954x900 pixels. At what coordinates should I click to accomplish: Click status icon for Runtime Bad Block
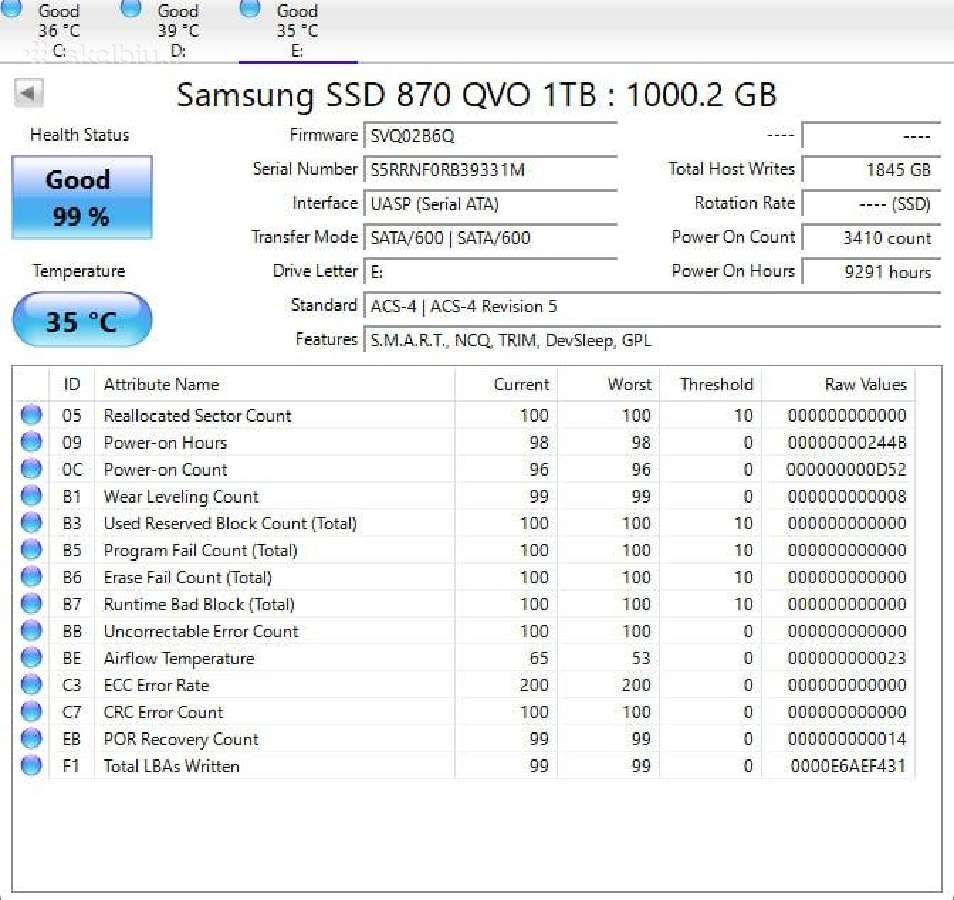[31, 604]
